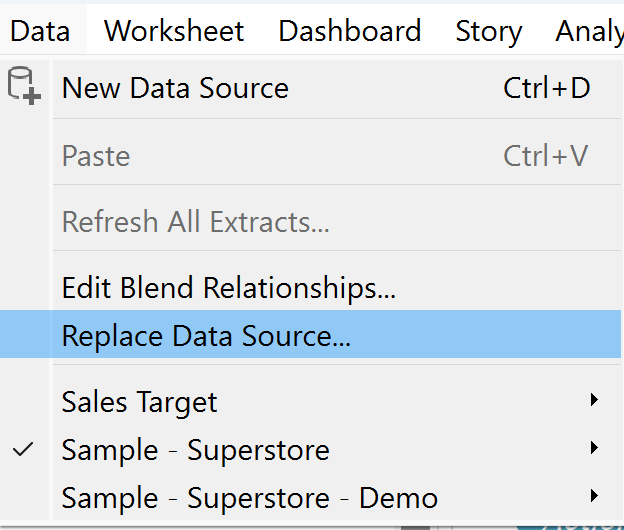
Task: Expand the Sales Target submenu arrow
Action: 594,401
